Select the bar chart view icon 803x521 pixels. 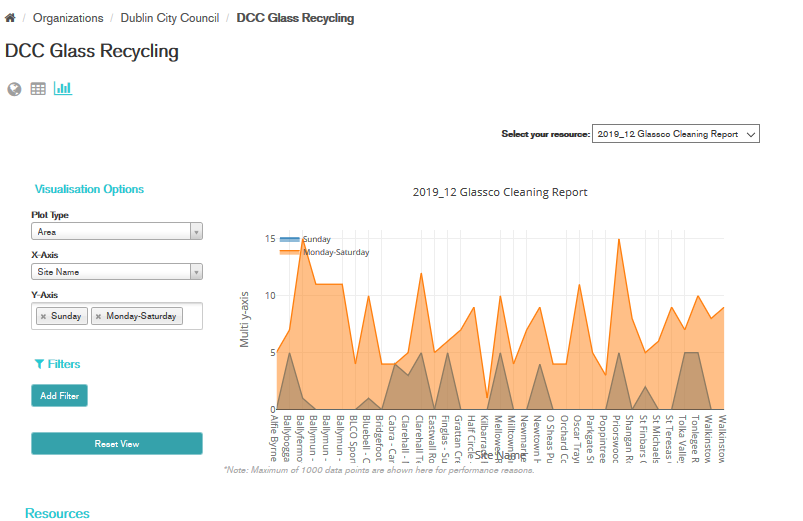click(x=63, y=89)
